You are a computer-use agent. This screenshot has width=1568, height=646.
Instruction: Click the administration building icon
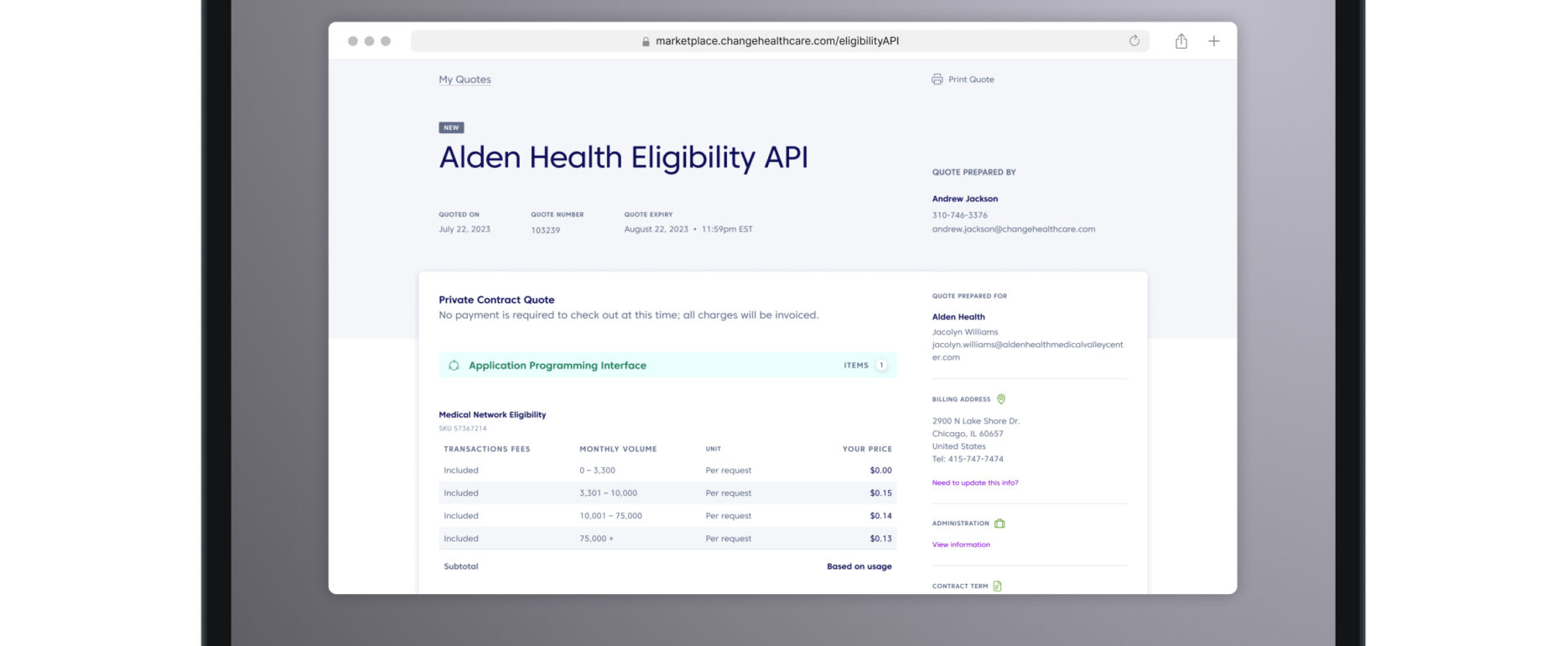point(999,524)
